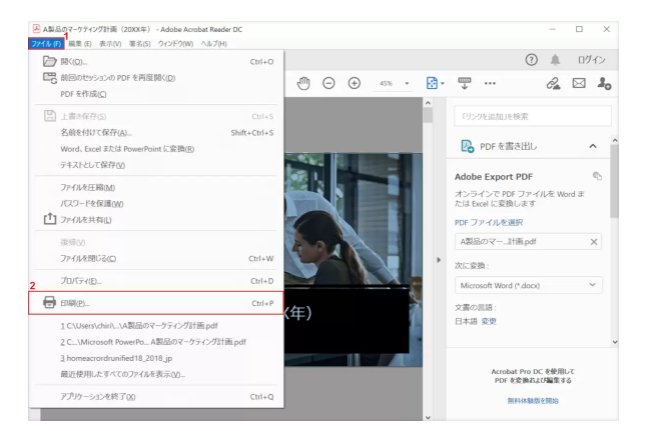Remove the selected PDF file with X

[594, 242]
